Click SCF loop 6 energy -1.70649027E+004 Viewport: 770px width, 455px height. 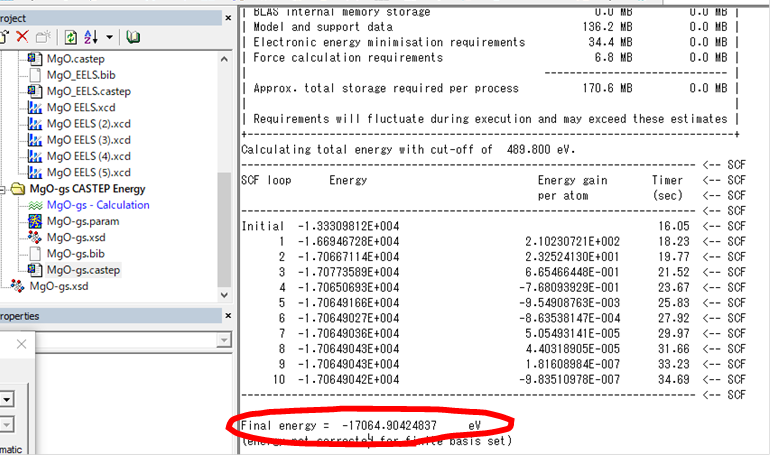point(349,318)
